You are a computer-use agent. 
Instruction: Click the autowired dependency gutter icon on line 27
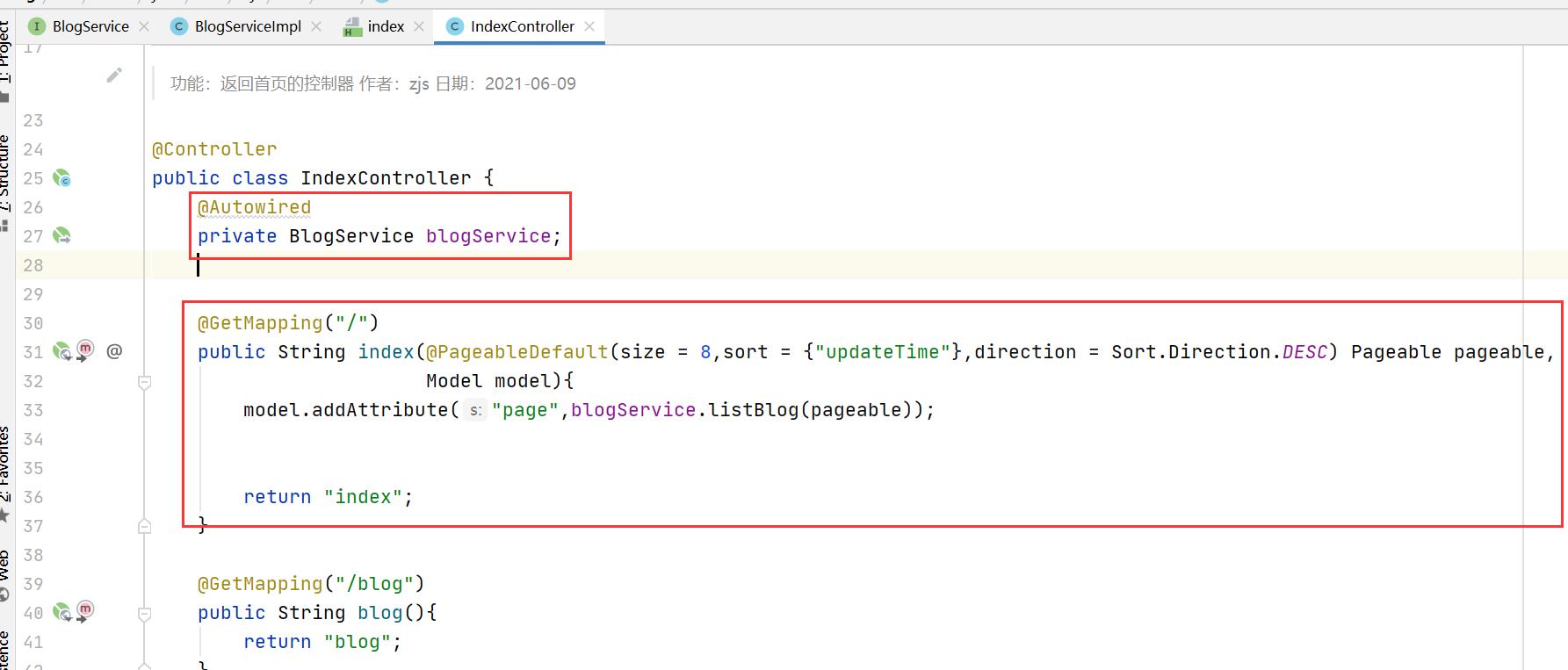click(x=61, y=235)
